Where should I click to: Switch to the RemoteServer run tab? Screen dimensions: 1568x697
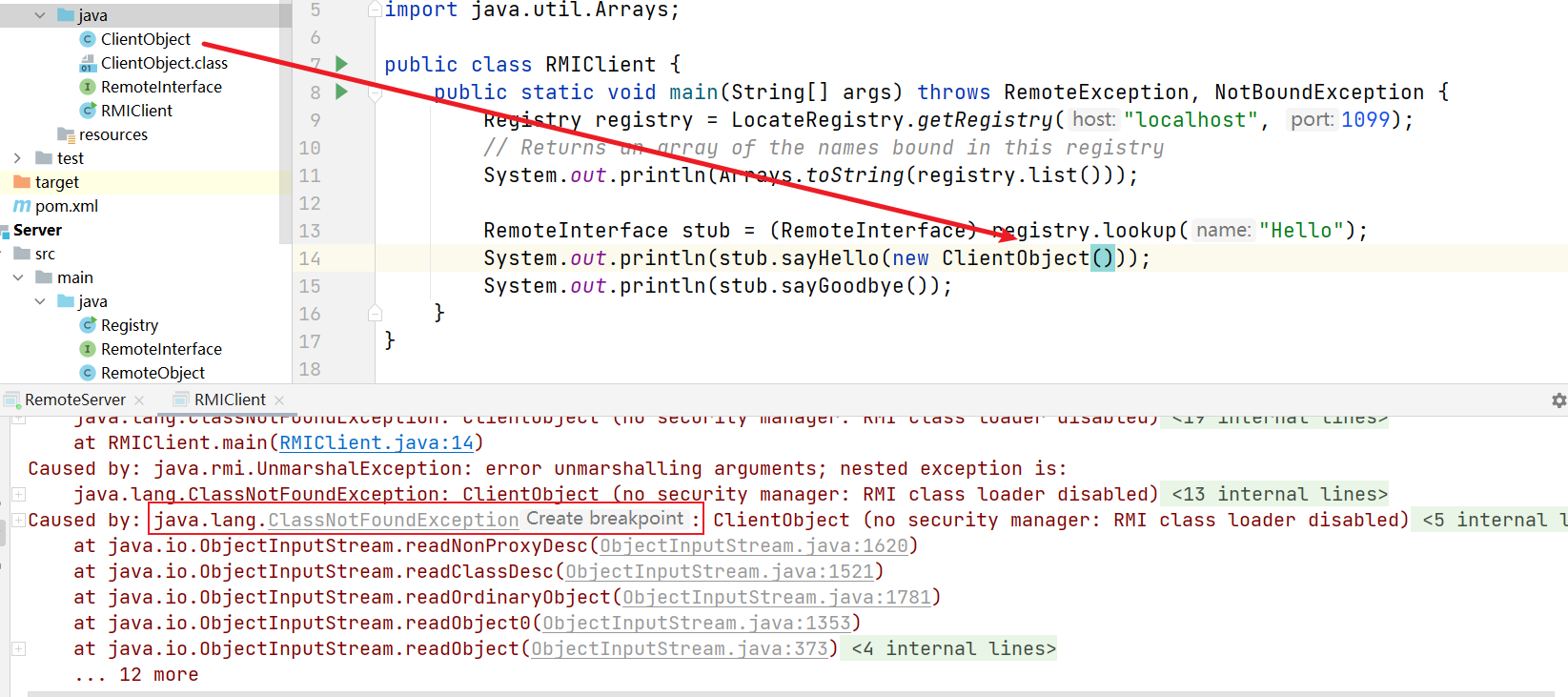tap(75, 400)
